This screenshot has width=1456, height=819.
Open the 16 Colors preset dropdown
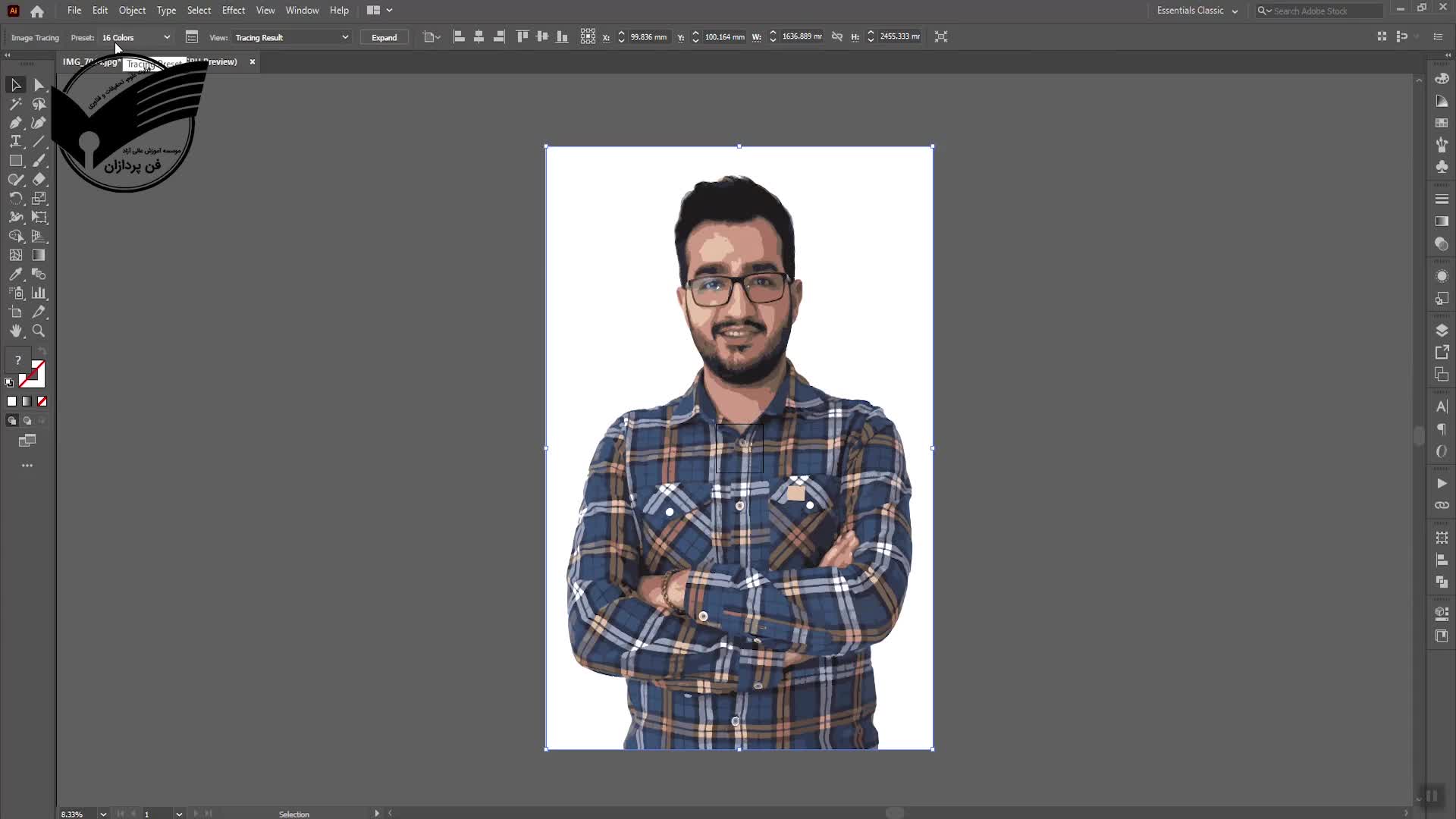(x=136, y=37)
